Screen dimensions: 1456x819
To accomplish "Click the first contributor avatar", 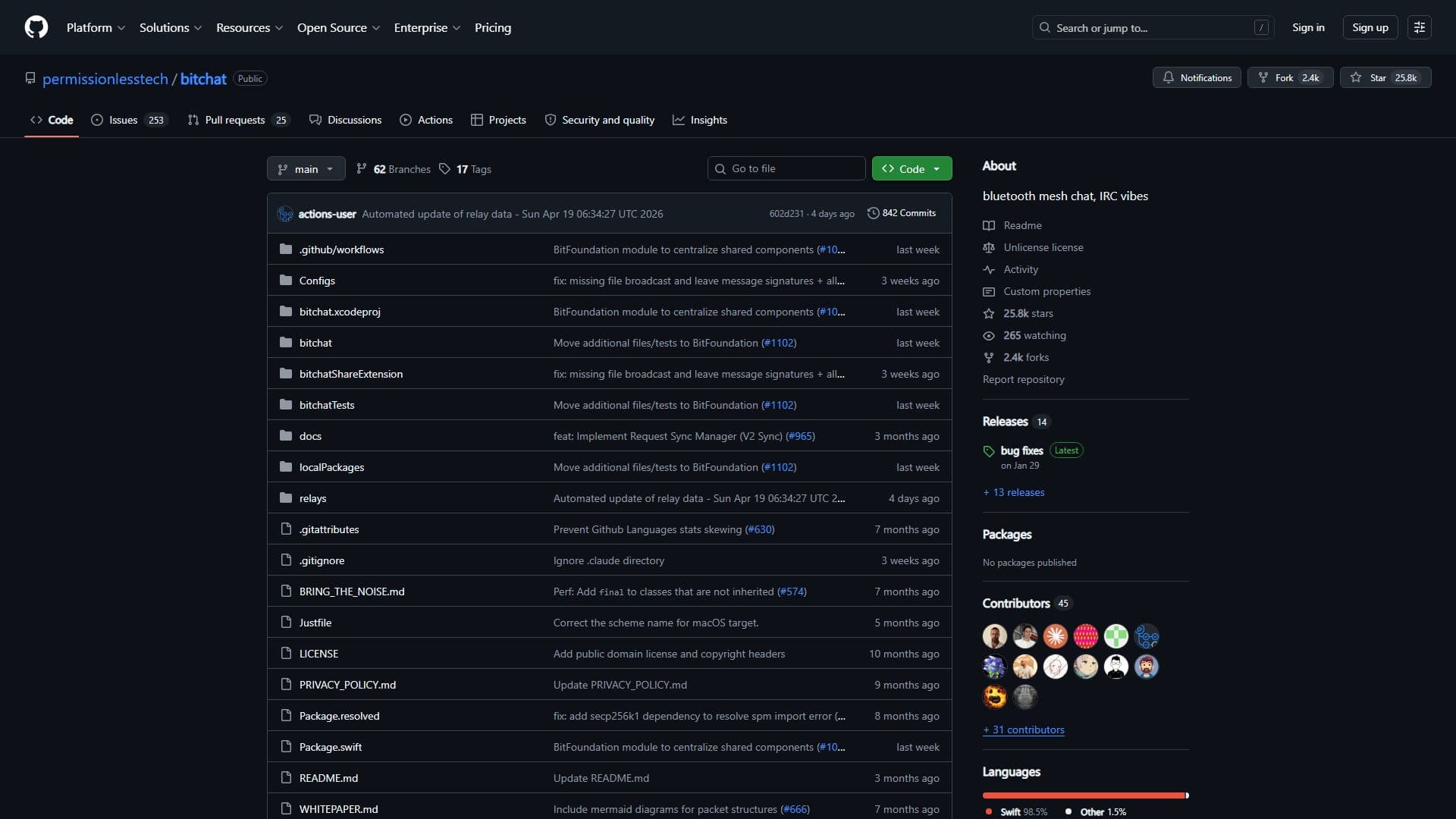I will [995, 636].
